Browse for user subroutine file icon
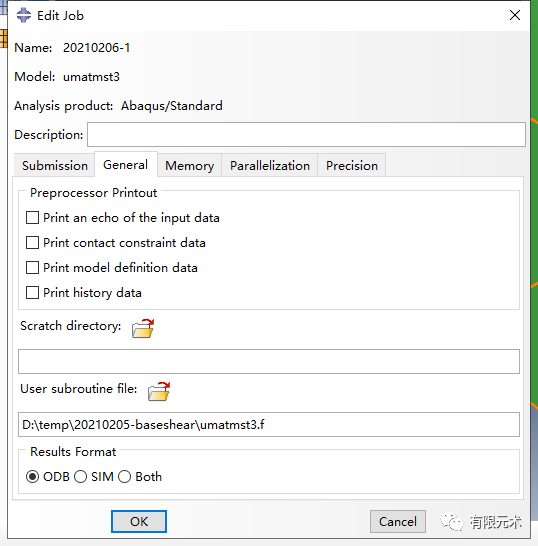 [159, 391]
